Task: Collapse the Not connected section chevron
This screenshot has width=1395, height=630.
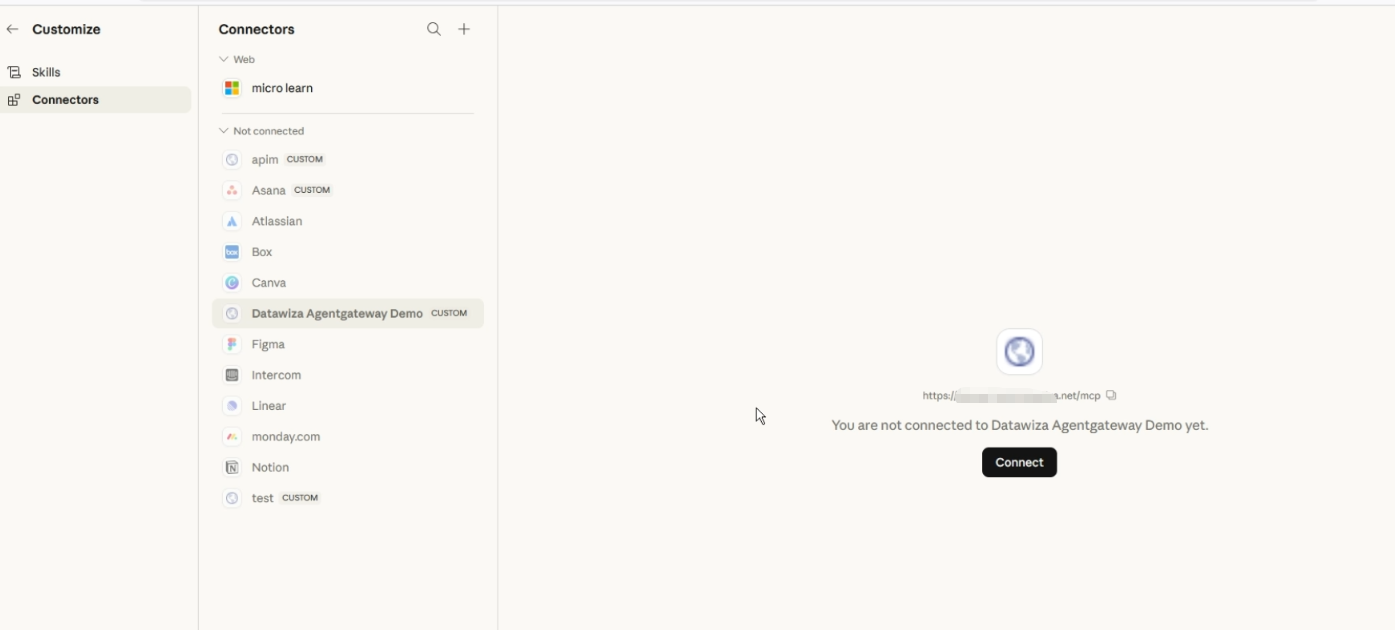Action: [x=224, y=131]
